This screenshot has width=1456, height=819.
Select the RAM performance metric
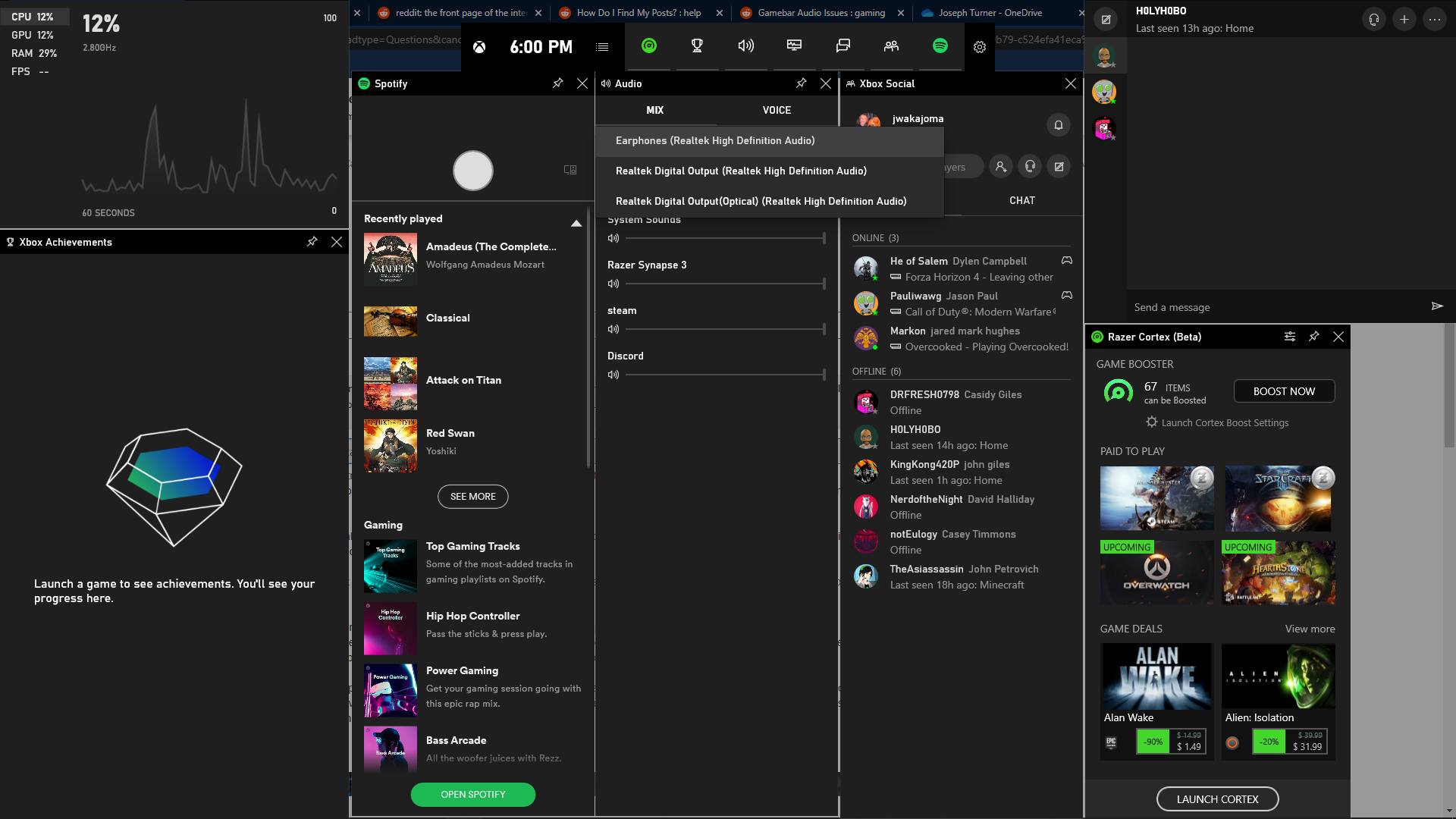(34, 53)
